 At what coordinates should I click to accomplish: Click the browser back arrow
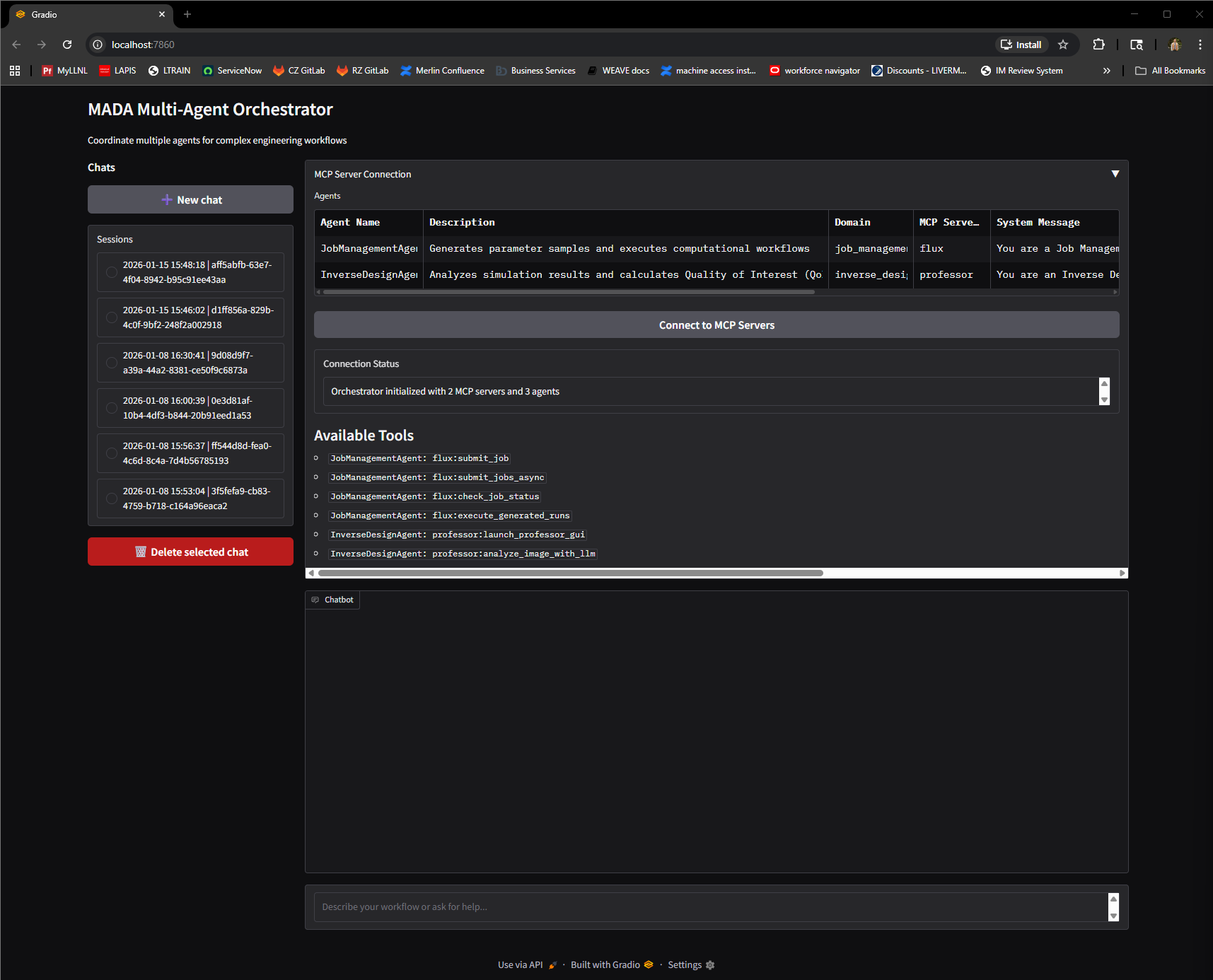(16, 45)
